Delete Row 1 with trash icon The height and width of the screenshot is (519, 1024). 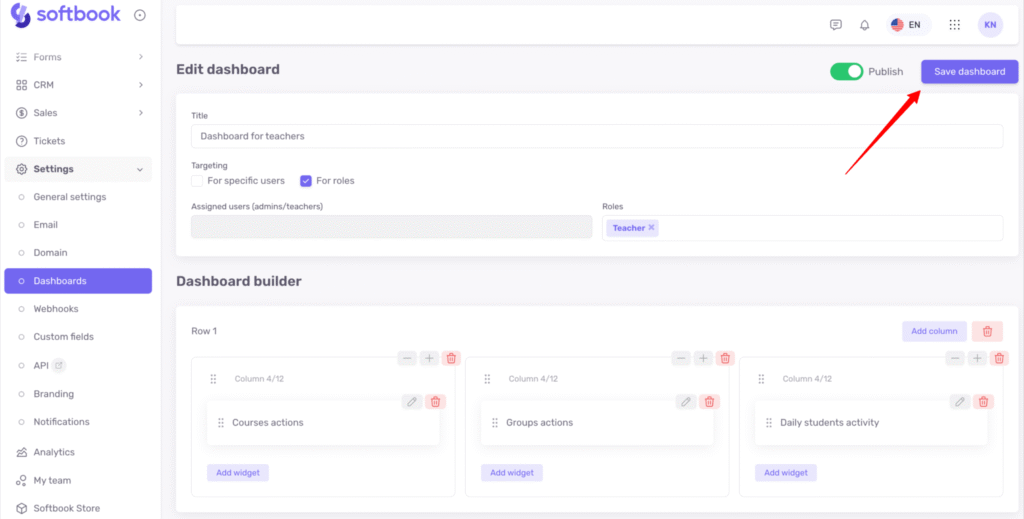pos(987,331)
